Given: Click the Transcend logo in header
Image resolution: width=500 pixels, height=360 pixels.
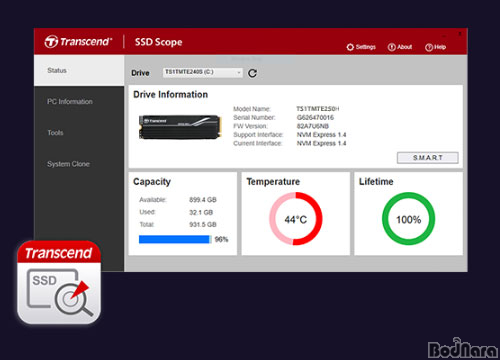Looking at the screenshot, I should point(78,42).
